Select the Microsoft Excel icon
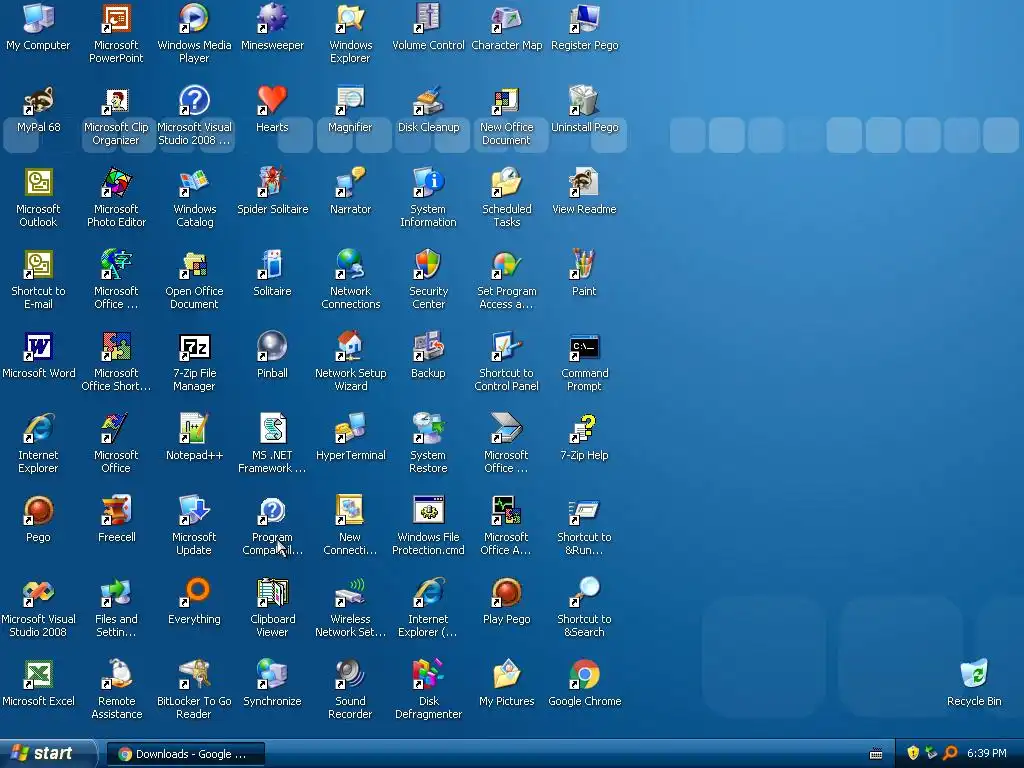 (39, 674)
